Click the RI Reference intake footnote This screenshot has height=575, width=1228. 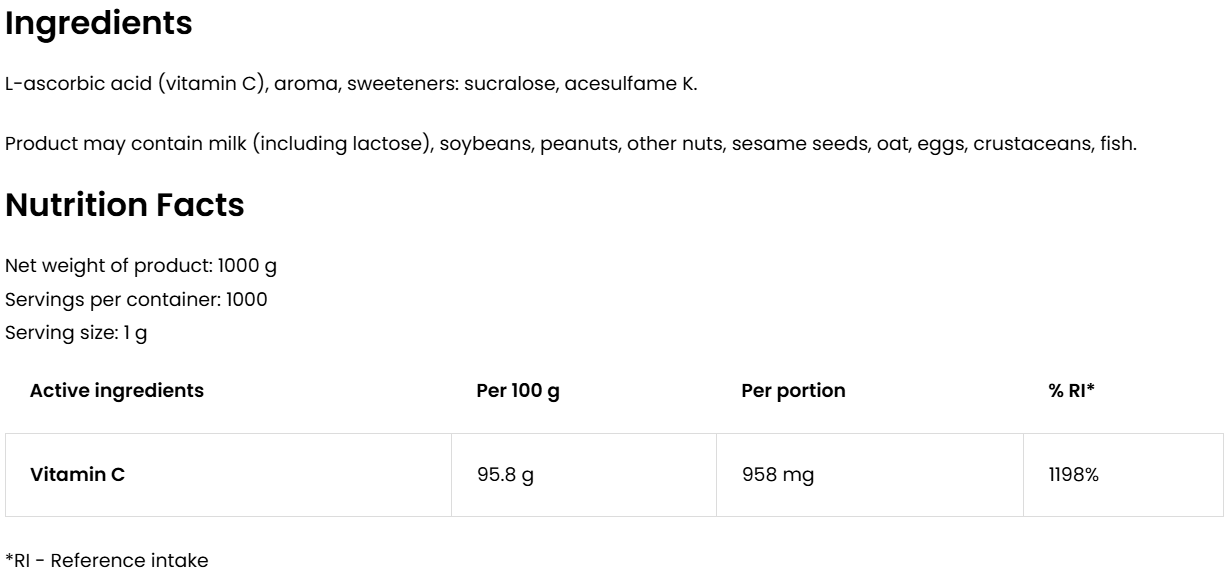[x=107, y=560]
